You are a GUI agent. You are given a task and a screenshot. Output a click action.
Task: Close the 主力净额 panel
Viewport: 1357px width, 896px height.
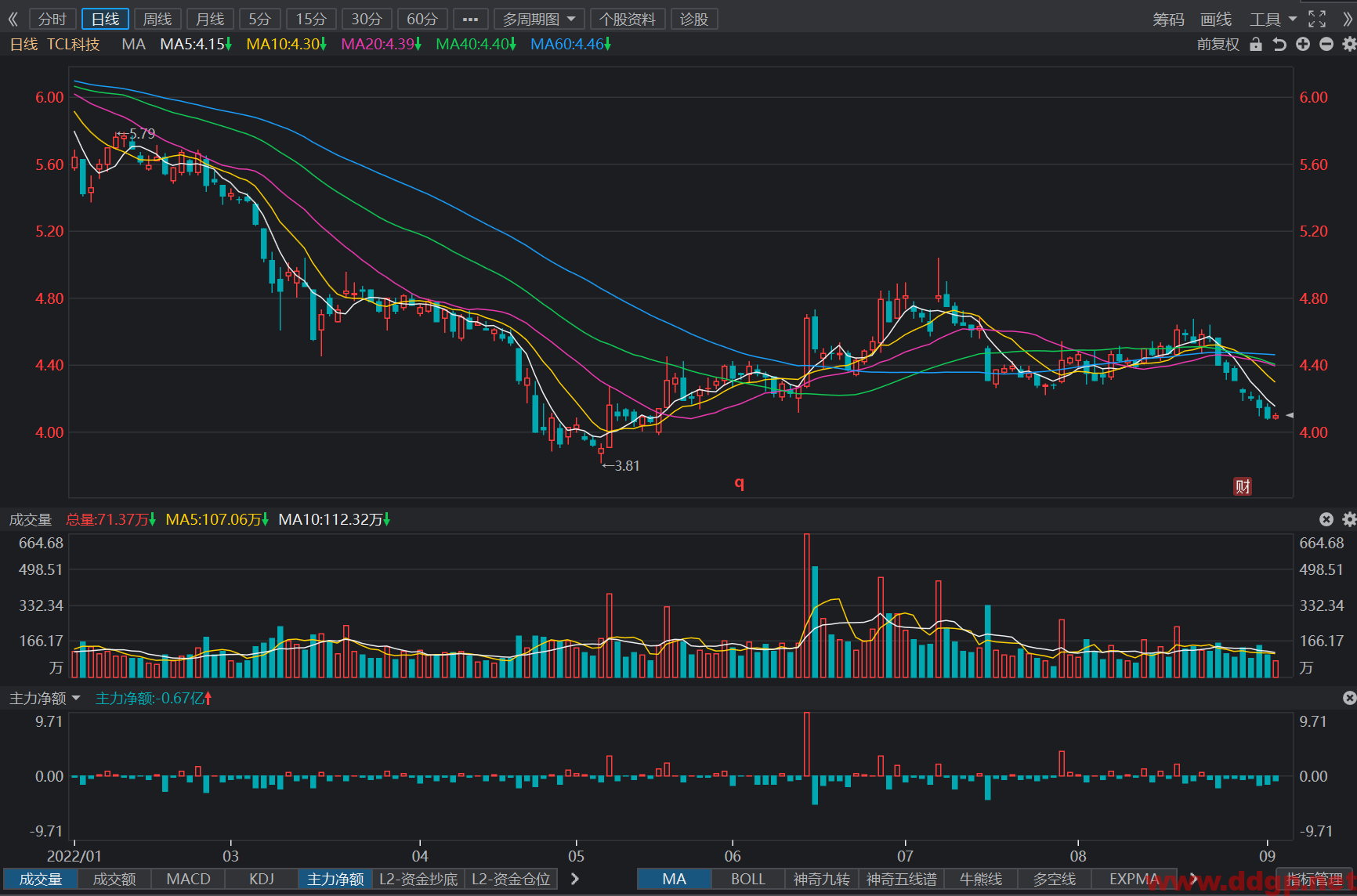(x=1349, y=698)
